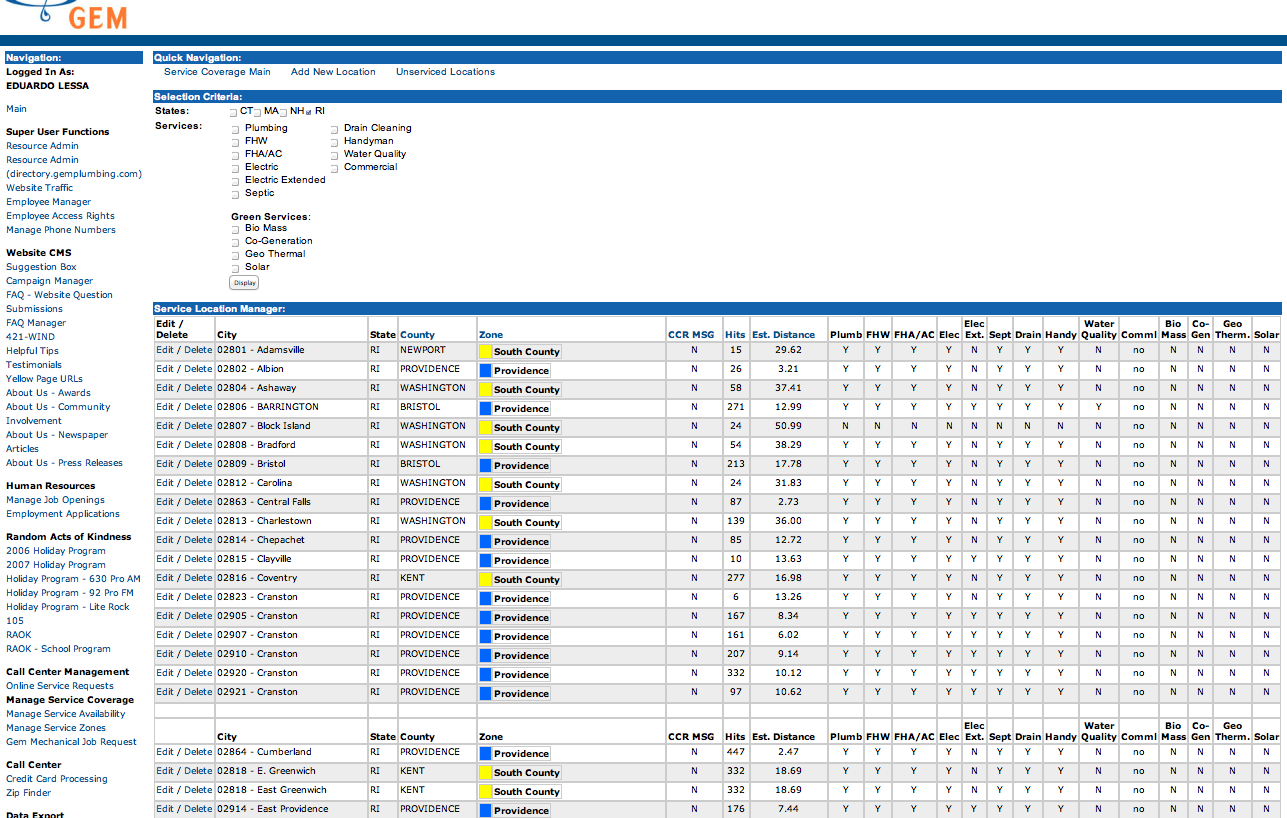This screenshot has height=818, width=1287.
Task: Click blue zone swatch for 02802 Albion
Action: pos(486,371)
